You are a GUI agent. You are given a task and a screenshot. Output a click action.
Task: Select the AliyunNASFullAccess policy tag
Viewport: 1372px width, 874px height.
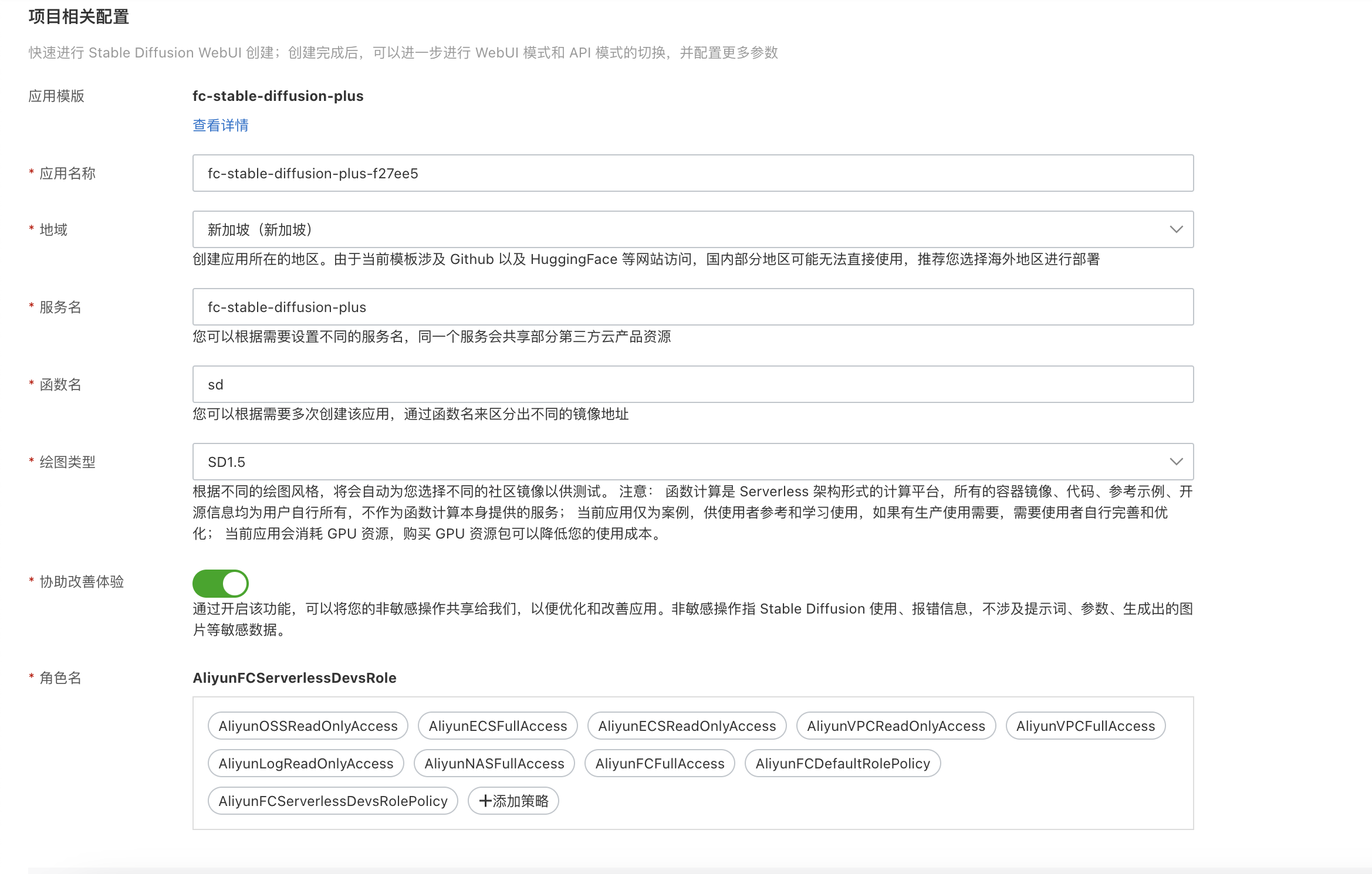click(x=494, y=763)
